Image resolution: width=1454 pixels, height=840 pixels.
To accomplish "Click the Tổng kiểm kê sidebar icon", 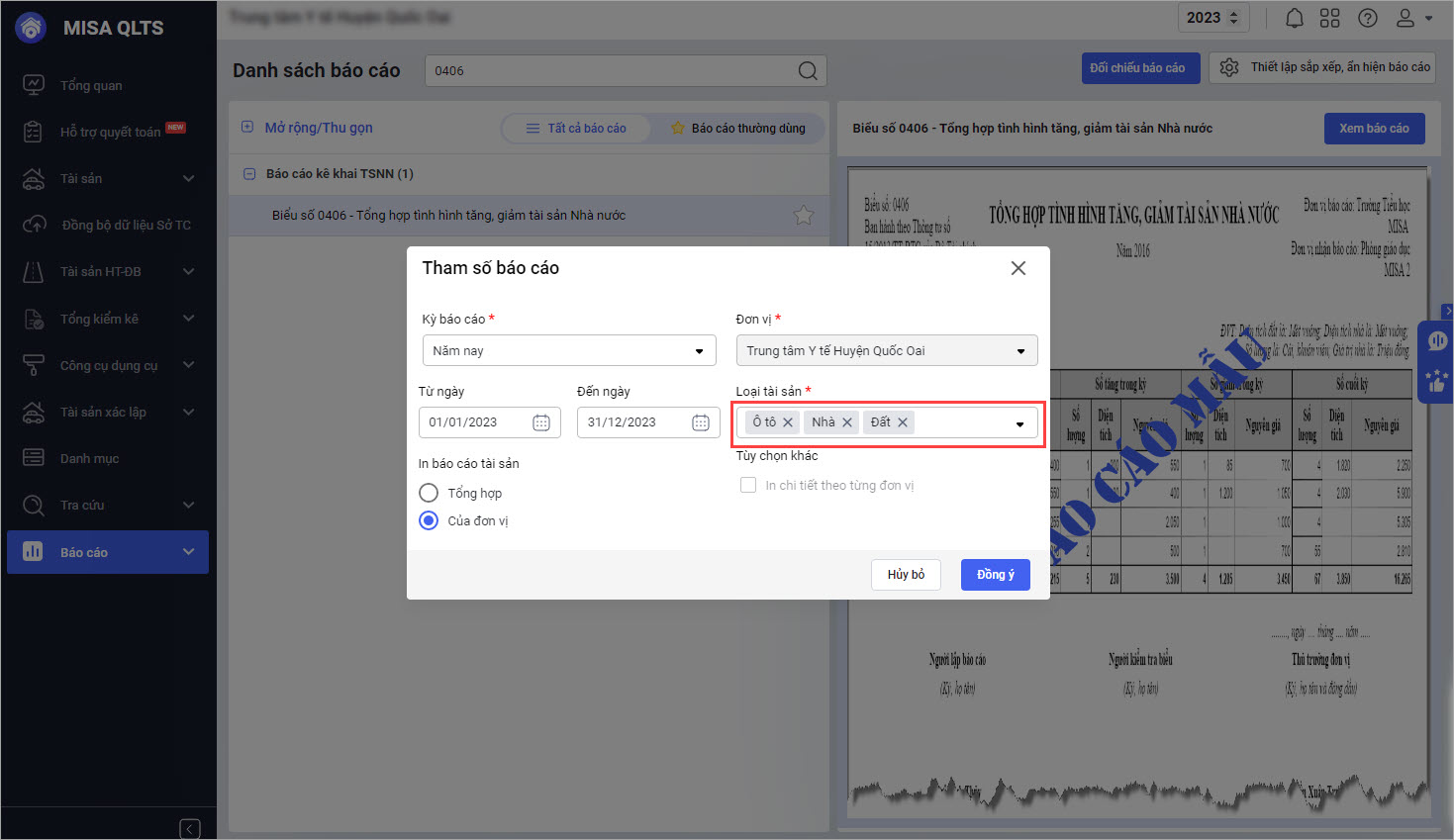I will click(34, 319).
